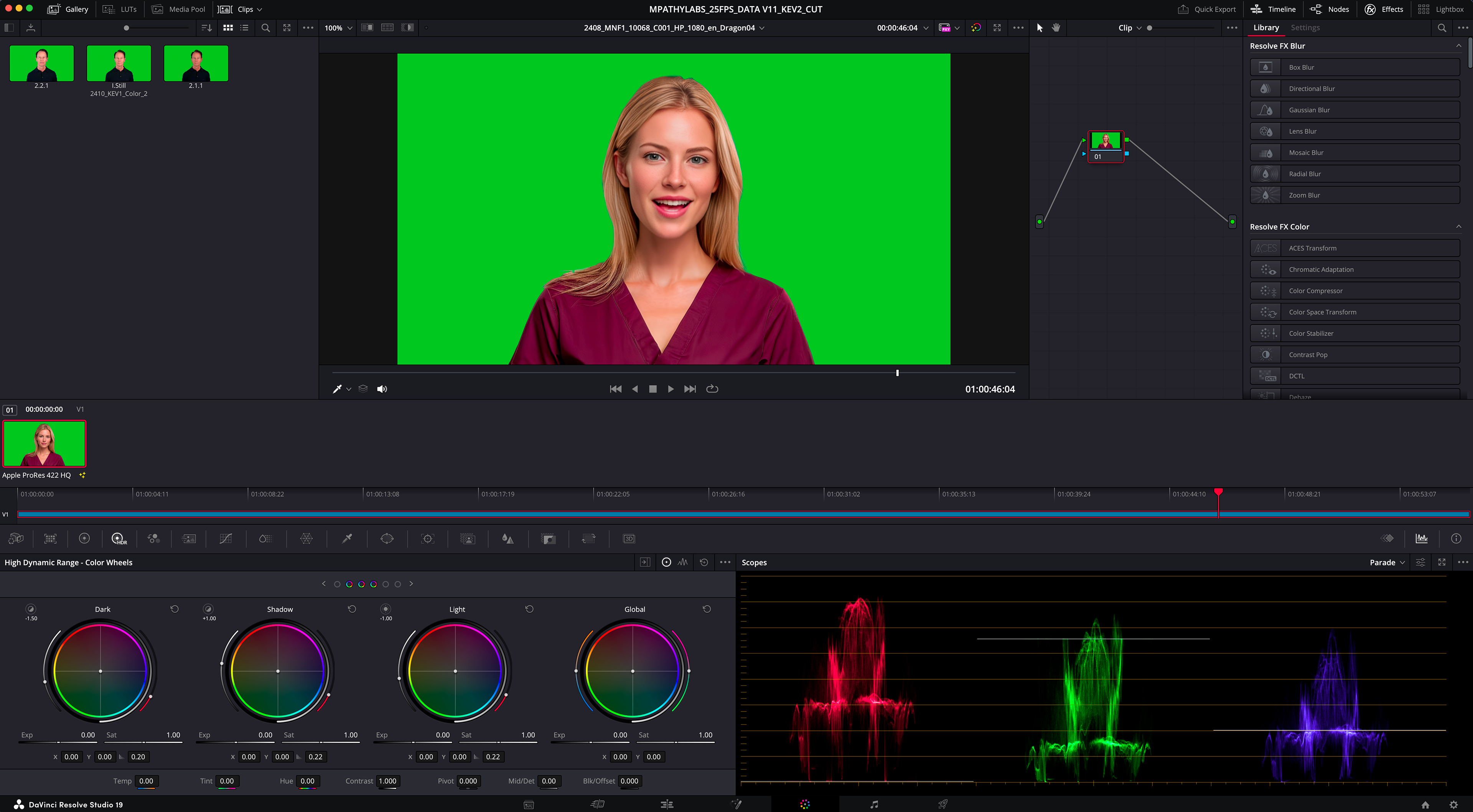
Task: Toggle the Scopes waveform panel
Action: coord(1422,539)
